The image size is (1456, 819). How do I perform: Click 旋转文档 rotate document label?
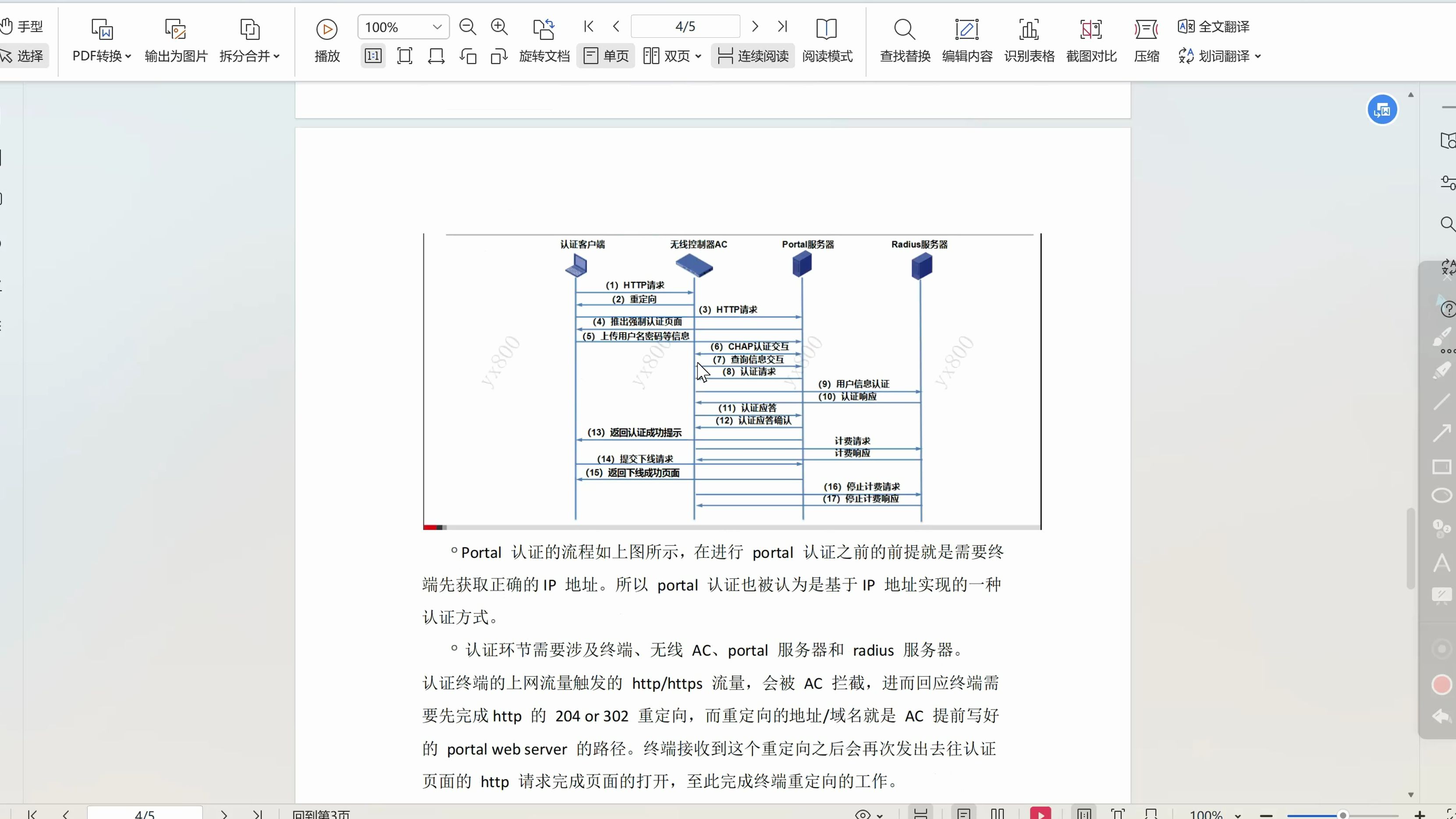click(544, 56)
